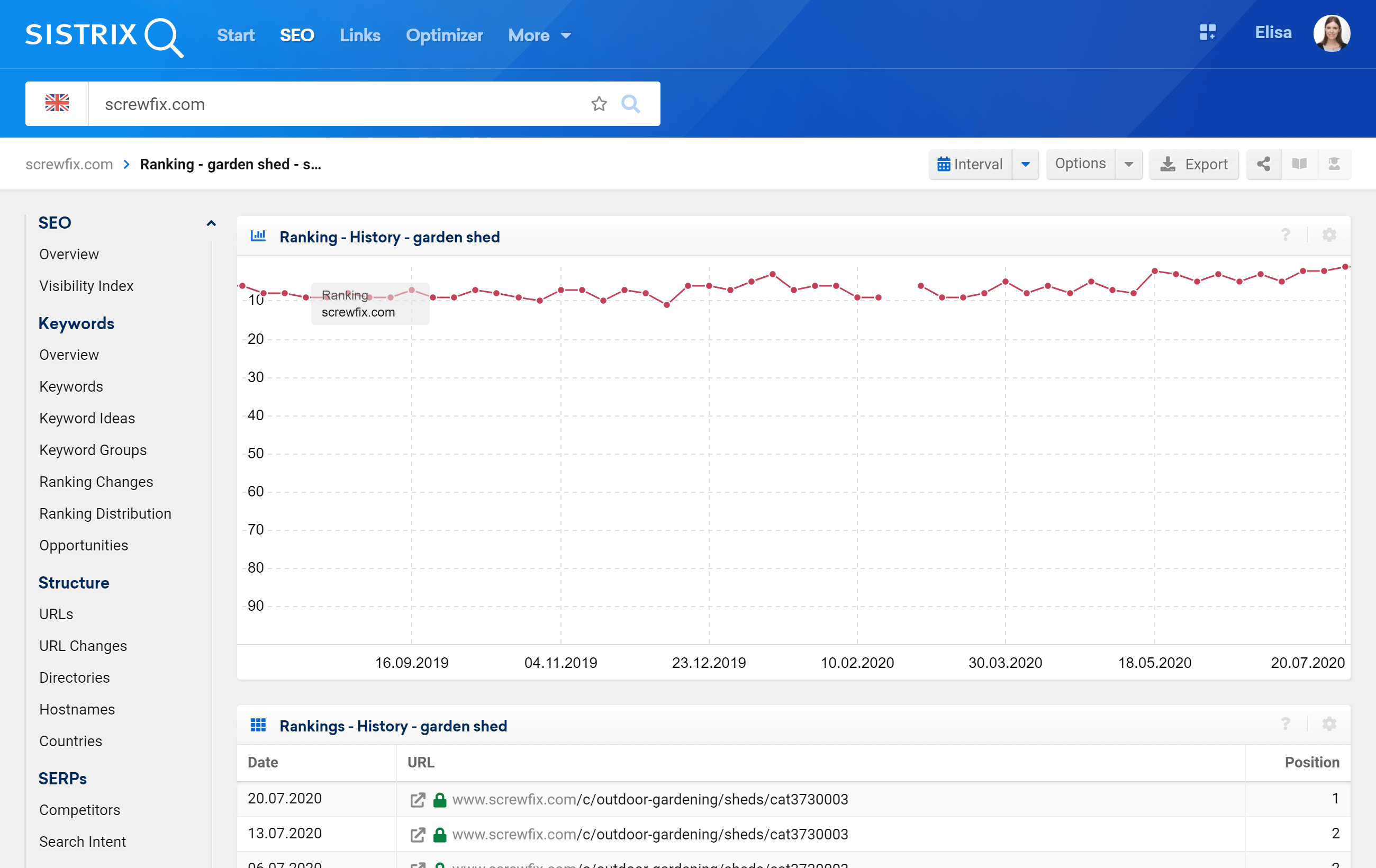This screenshot has width=1376, height=868.
Task: Click the tutorial presenter icon in toolbar
Action: tap(1334, 164)
